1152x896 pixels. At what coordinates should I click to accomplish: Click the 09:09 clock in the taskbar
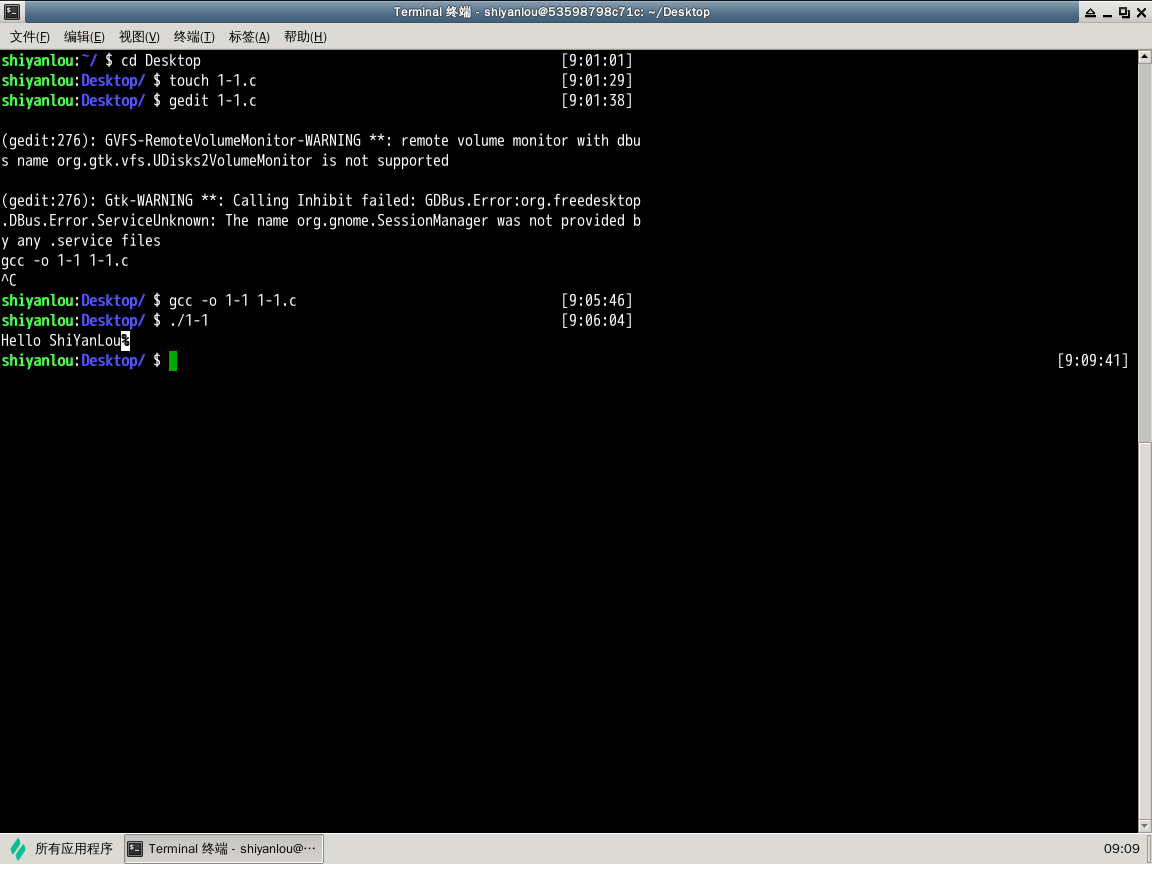1121,849
